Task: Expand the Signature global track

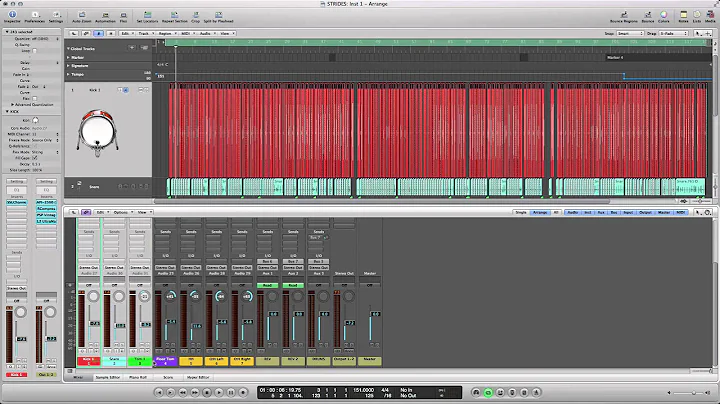Action: pyautogui.click(x=68, y=66)
